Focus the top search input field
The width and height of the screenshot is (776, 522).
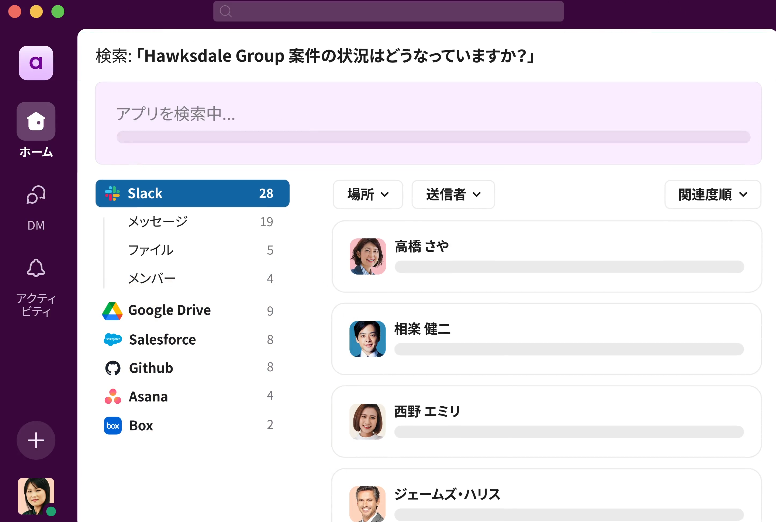click(388, 11)
